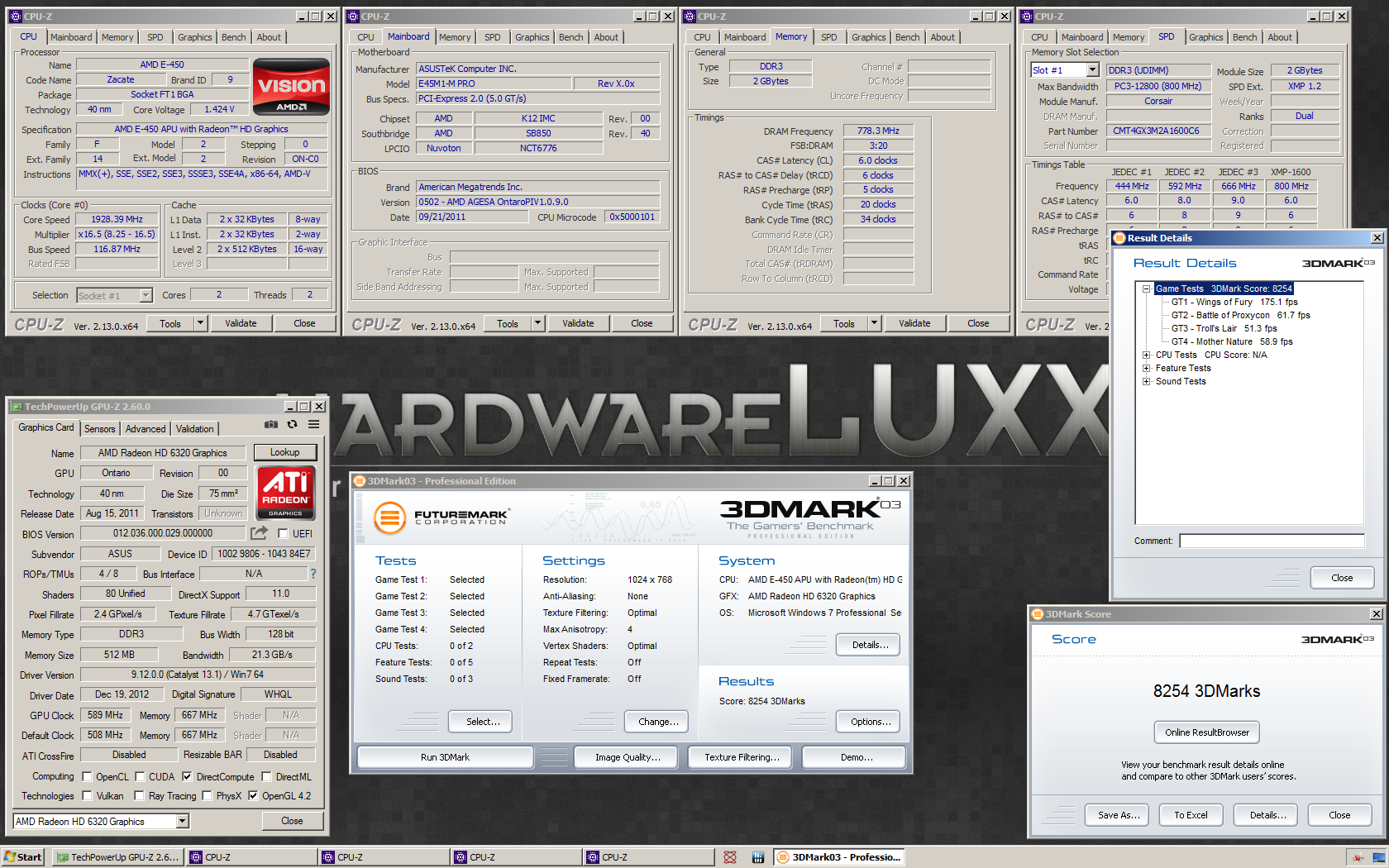Click the Online ResultBrowser button
The height and width of the screenshot is (868, 1389).
click(x=1207, y=732)
